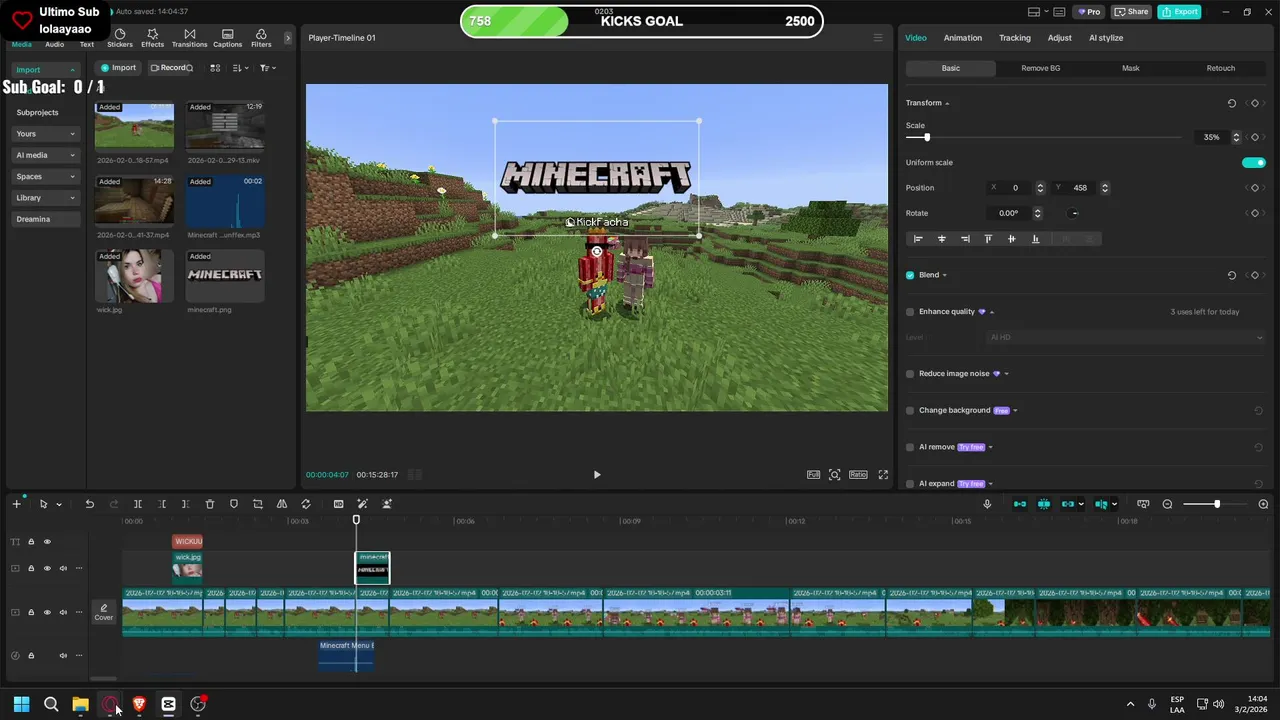Expand more media panel tabs arrow
The height and width of the screenshot is (720, 1280).
click(288, 38)
